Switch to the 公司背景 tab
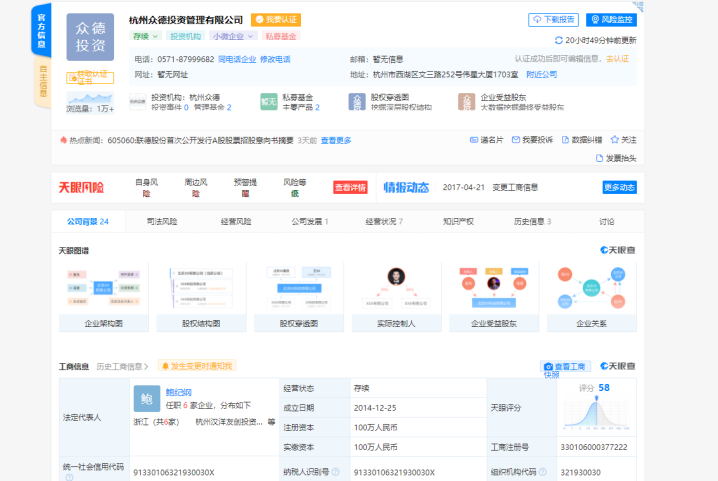 pyautogui.click(x=88, y=222)
